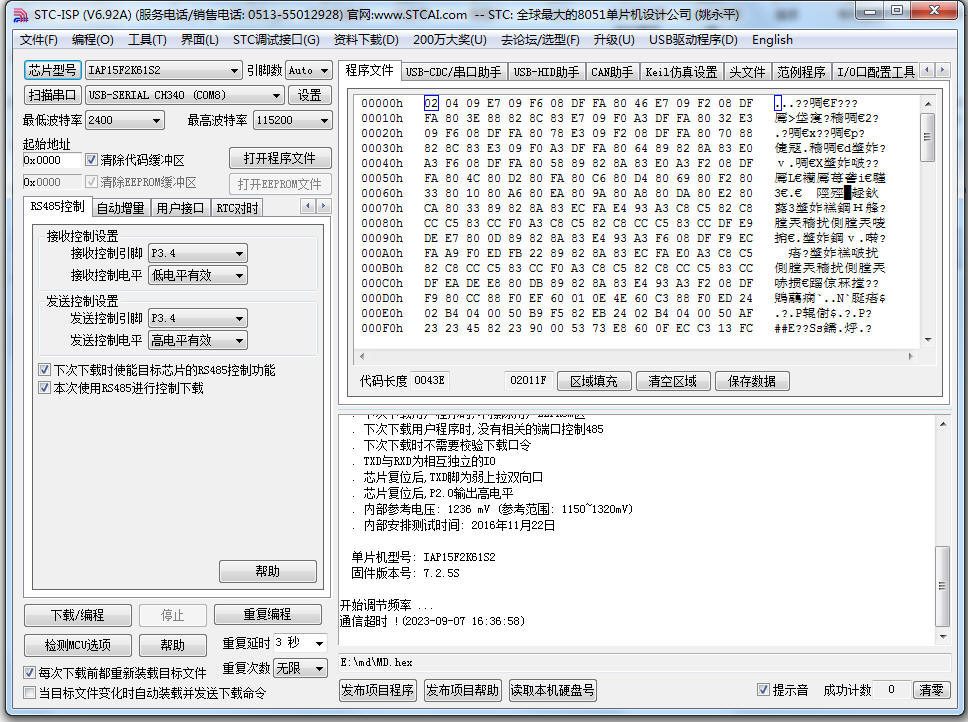Toggle reload target file before each download
The height and width of the screenshot is (722, 968).
point(29,672)
